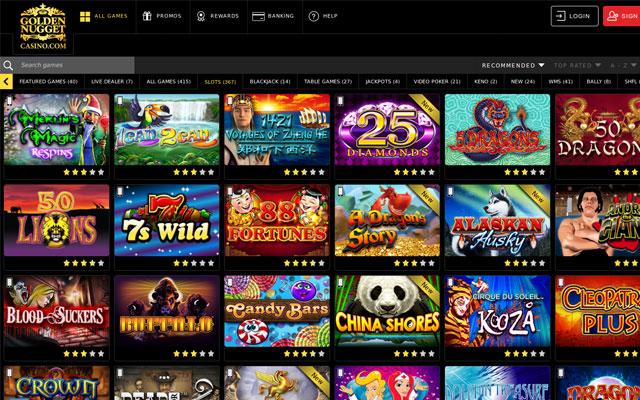Click the Banking card icon
Screen dimensions: 640x400
(258, 16)
